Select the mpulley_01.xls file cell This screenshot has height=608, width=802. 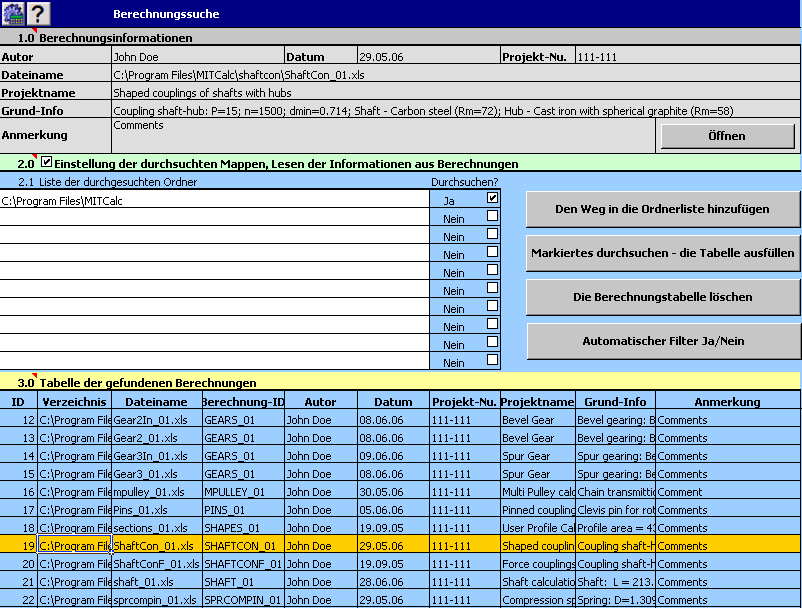click(x=157, y=492)
